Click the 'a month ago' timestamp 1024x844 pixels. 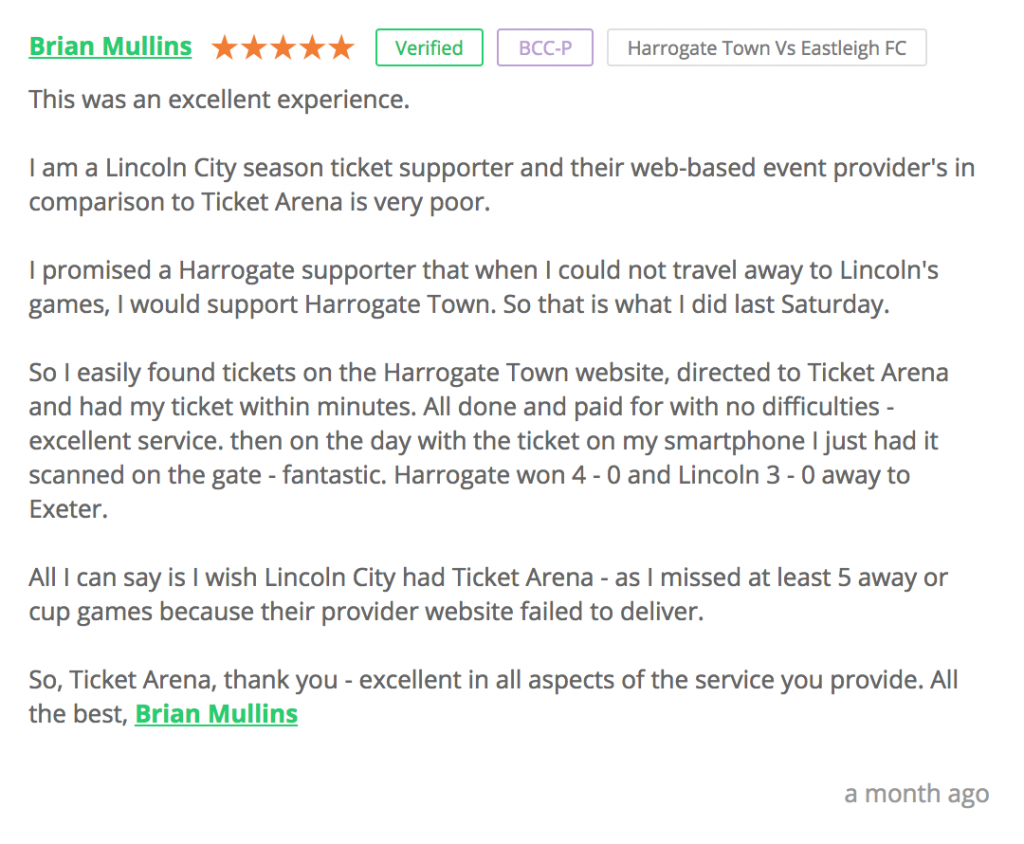pyautogui.click(x=916, y=794)
